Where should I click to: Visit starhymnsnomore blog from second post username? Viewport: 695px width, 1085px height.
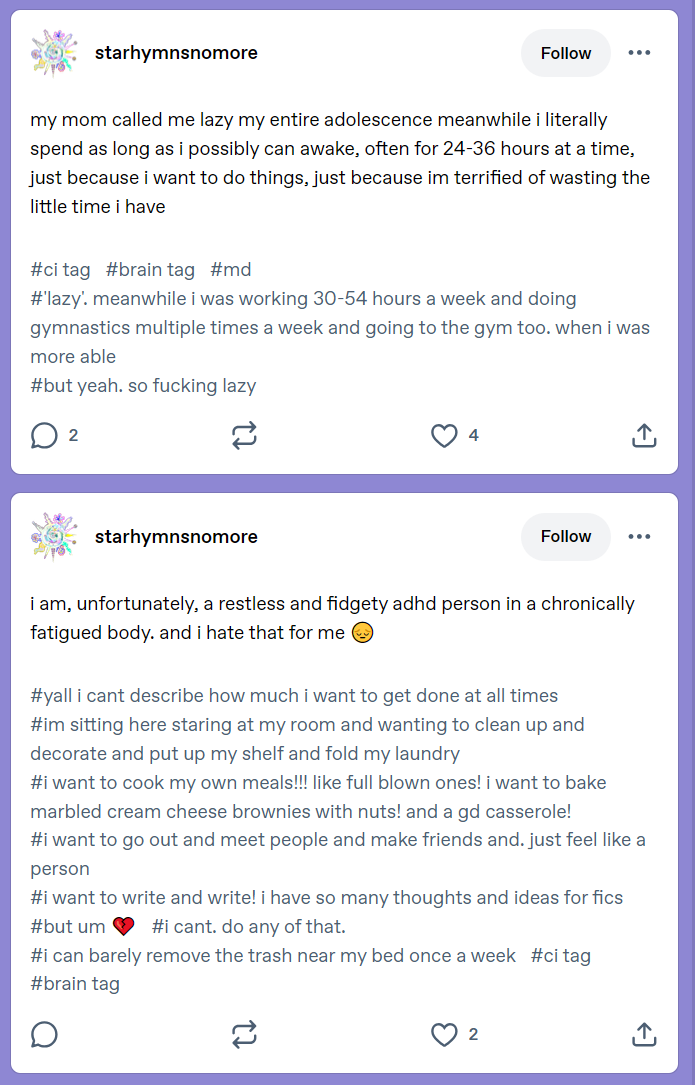176,536
